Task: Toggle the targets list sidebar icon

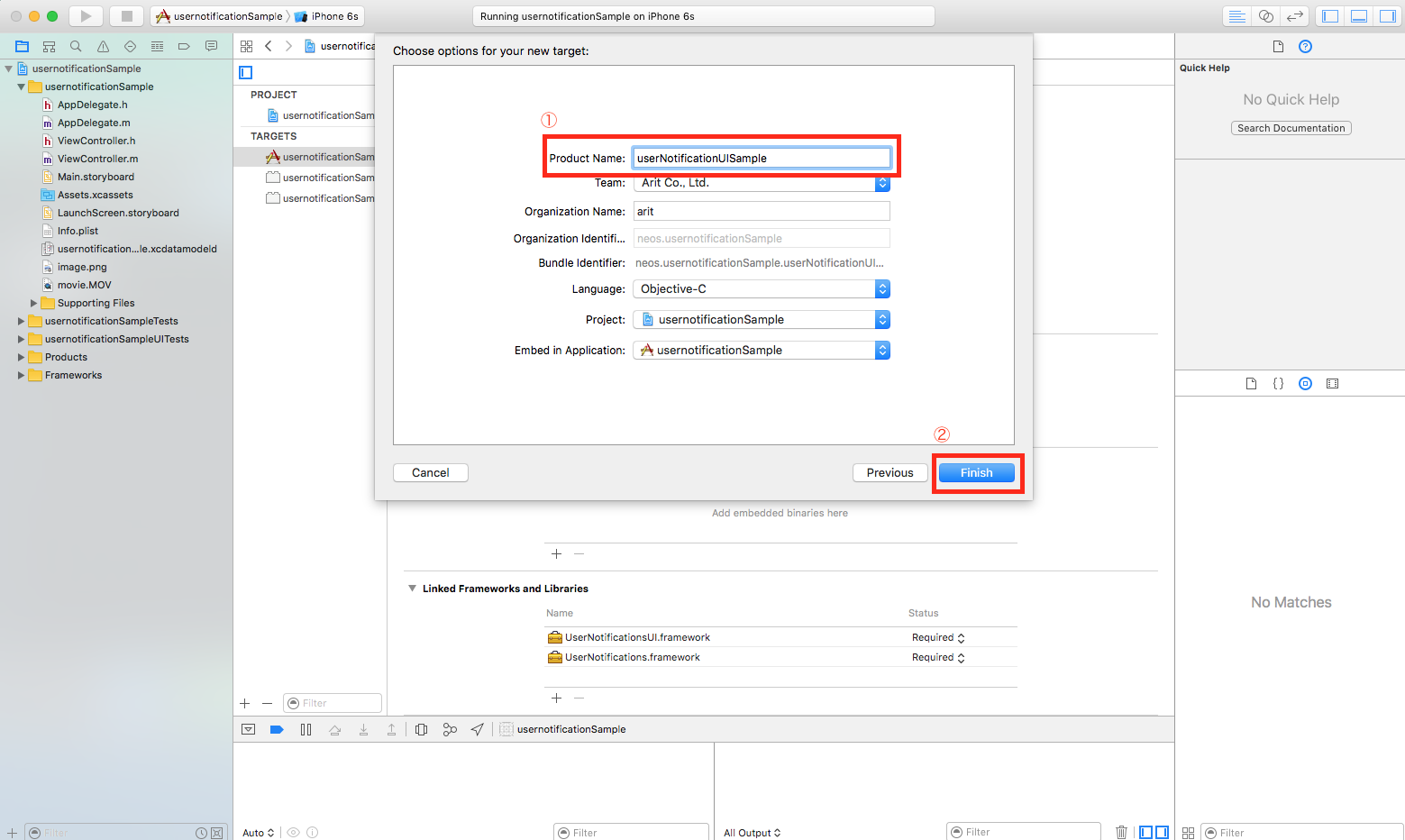Action: tap(245, 72)
